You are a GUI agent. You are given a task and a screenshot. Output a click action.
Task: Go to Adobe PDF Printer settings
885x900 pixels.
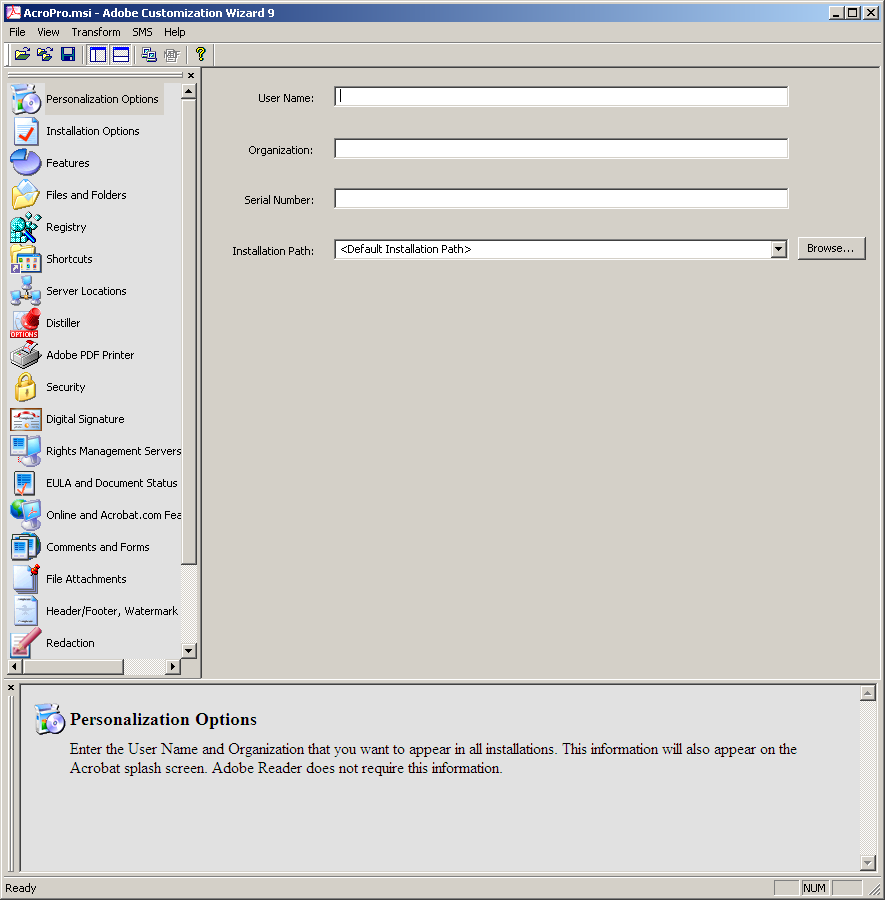point(89,355)
